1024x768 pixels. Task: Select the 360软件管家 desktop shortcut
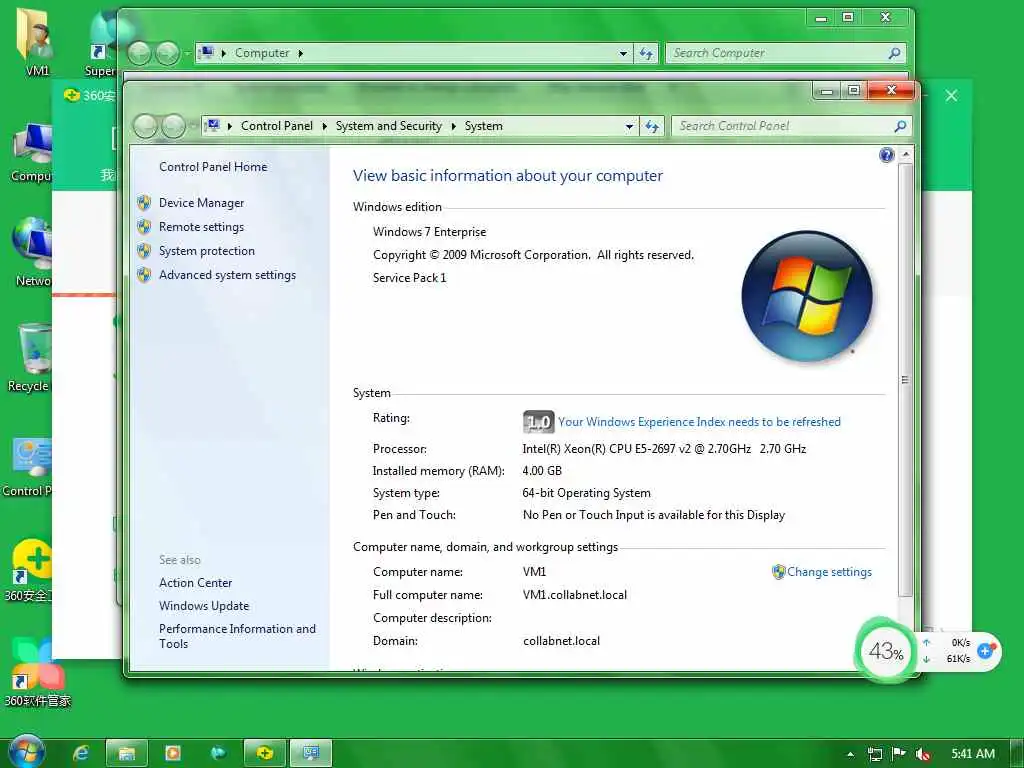click(37, 673)
